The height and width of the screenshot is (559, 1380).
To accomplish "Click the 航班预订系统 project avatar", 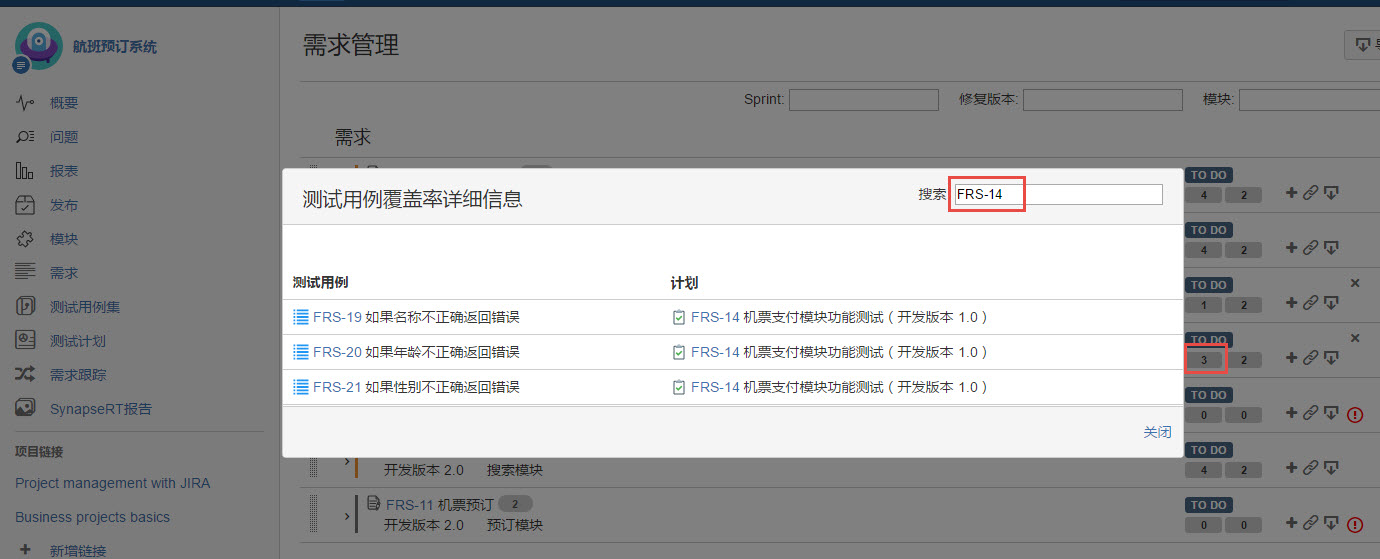I will click(38, 47).
